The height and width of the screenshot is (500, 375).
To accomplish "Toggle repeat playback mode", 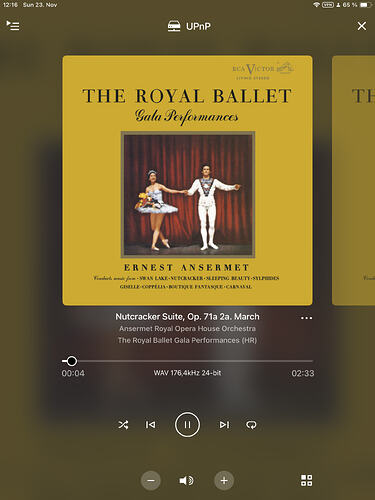I will [x=251, y=425].
